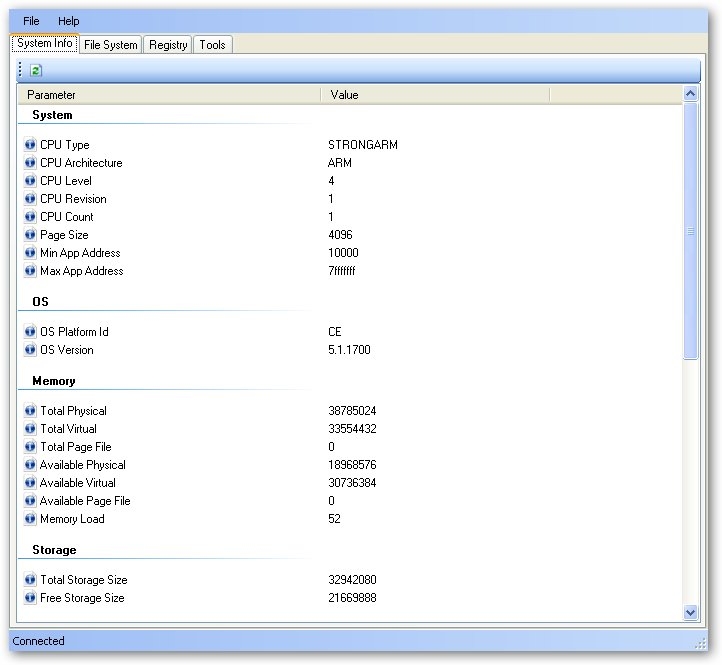Select the Free Storage Size label
The image size is (722, 665).
(82, 597)
